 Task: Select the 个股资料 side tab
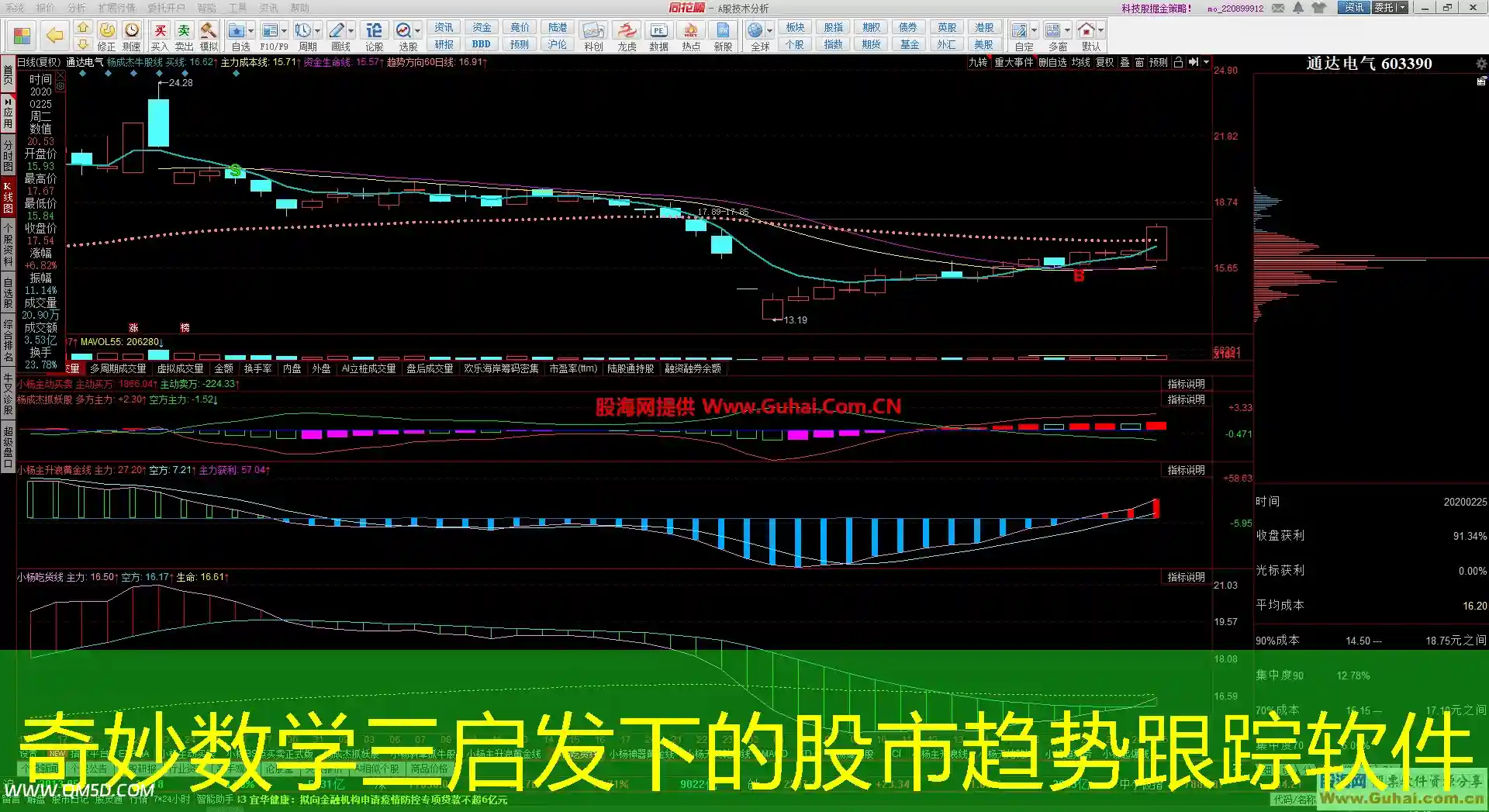8,244
